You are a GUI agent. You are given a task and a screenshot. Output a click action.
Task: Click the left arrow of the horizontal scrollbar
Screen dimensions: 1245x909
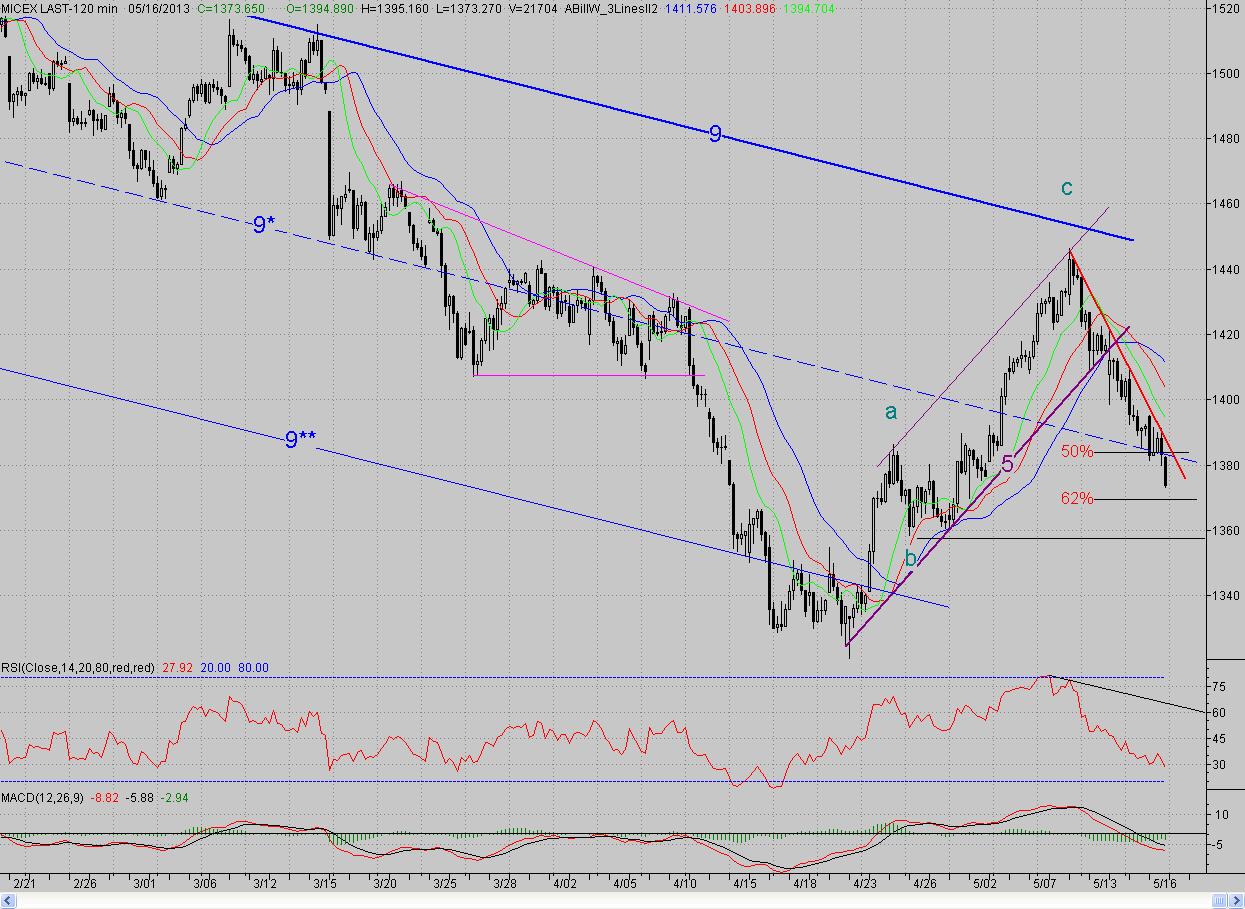(6, 902)
